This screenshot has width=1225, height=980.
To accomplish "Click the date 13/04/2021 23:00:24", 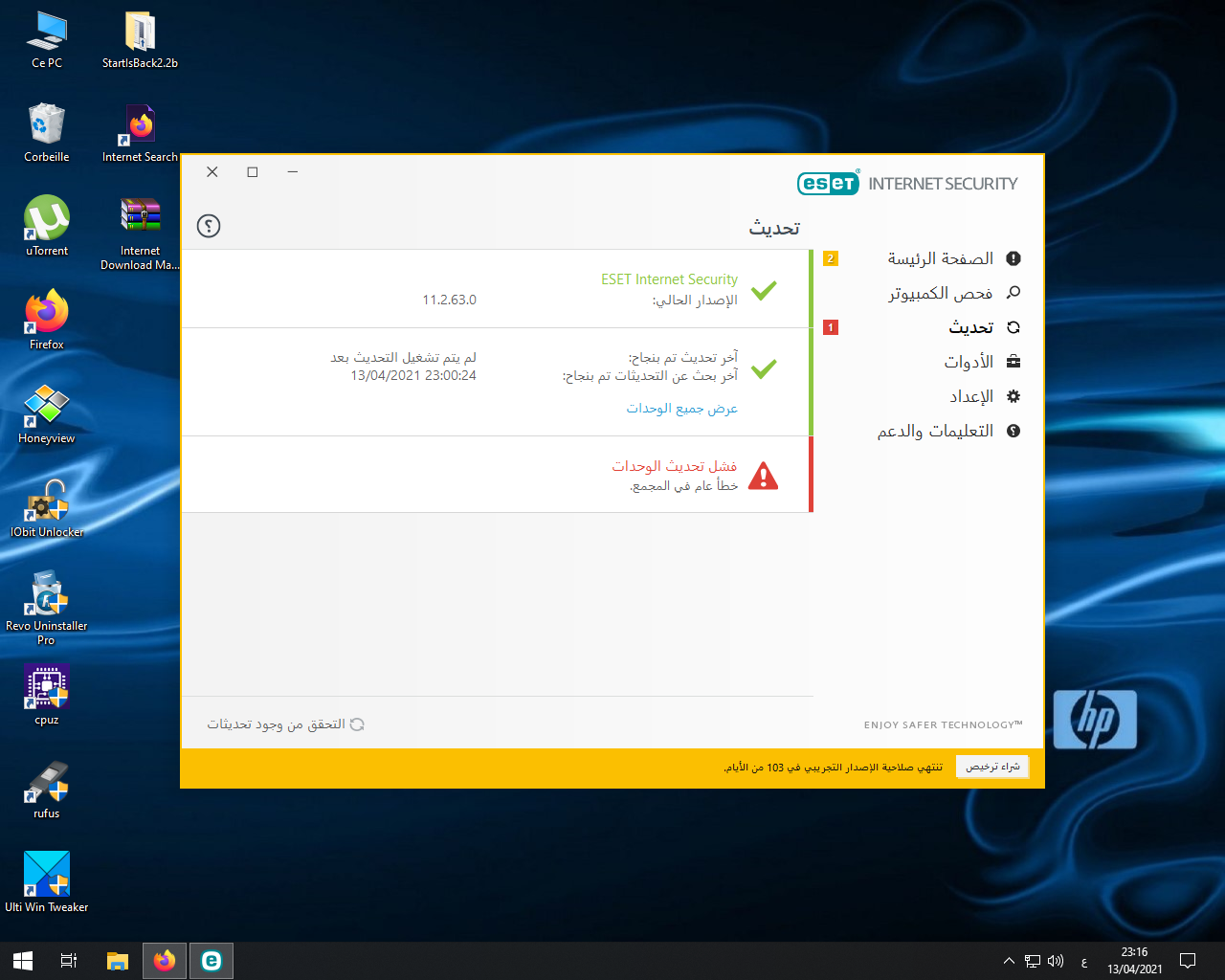I will [413, 375].
